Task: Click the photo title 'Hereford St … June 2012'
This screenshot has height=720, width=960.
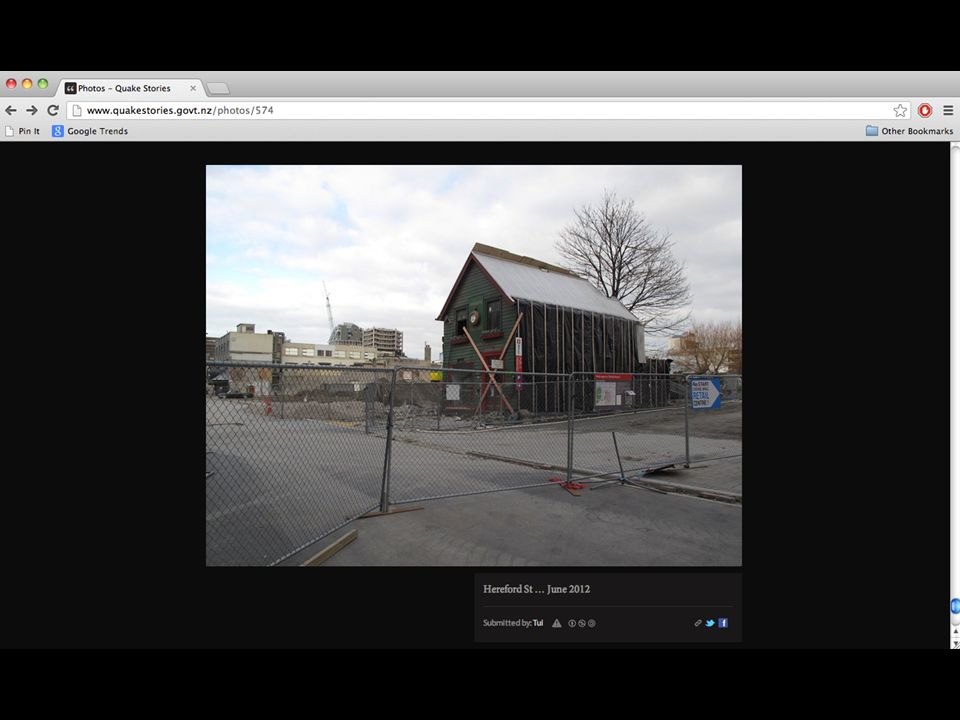Action: 536,589
